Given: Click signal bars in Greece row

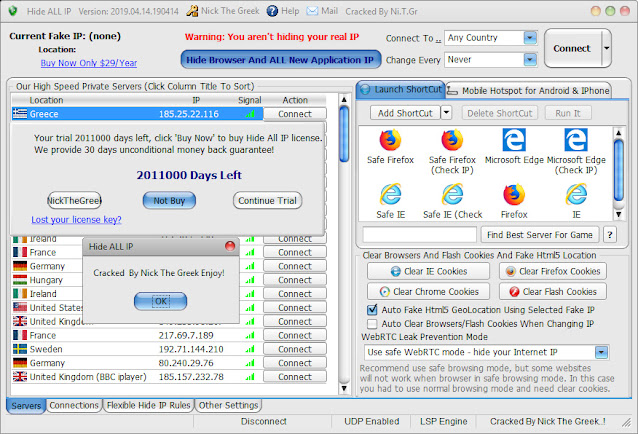Looking at the screenshot, I should click(x=250, y=114).
